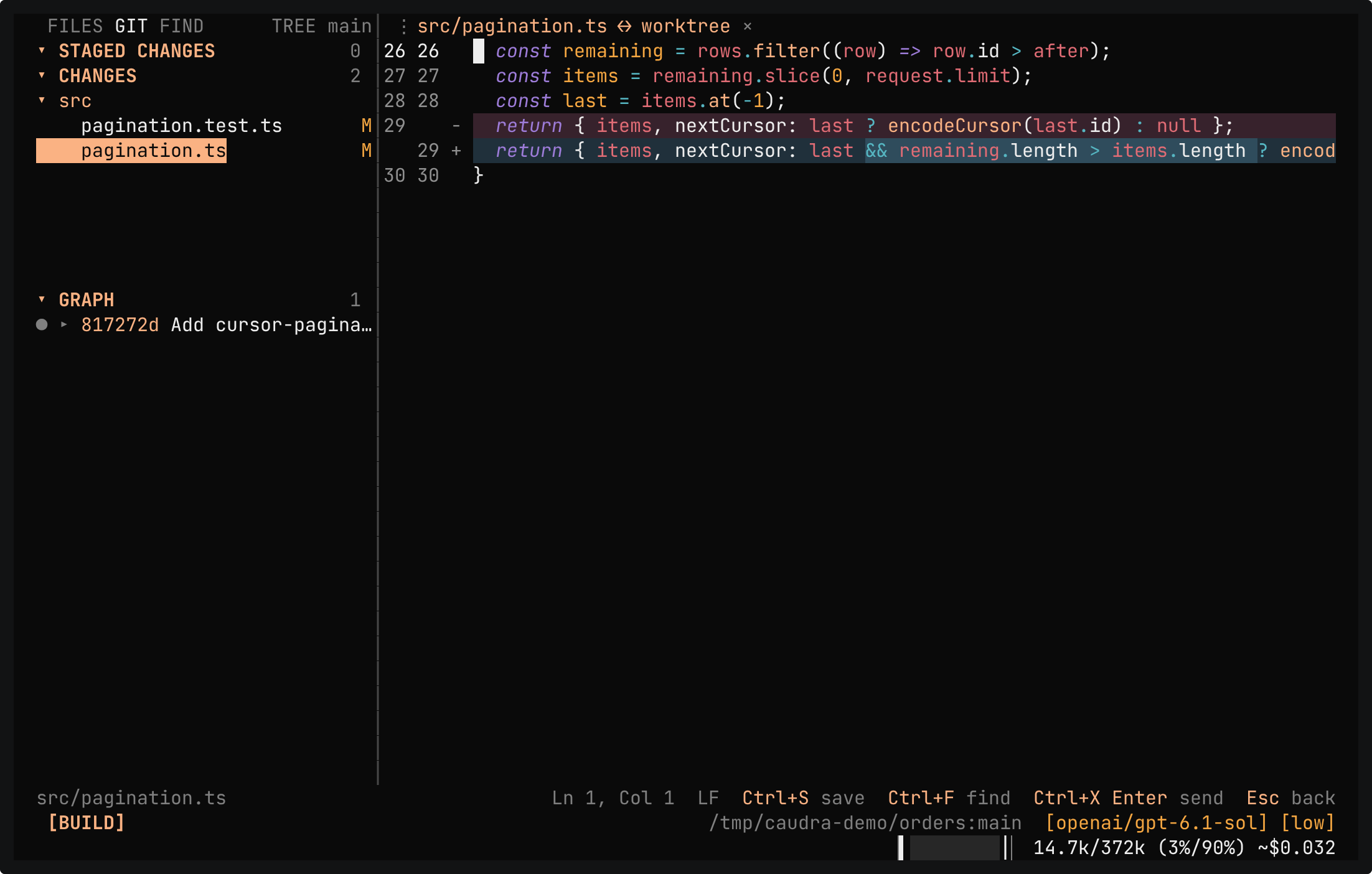
Task: Click the commit dot in the graph
Action: coord(42,324)
